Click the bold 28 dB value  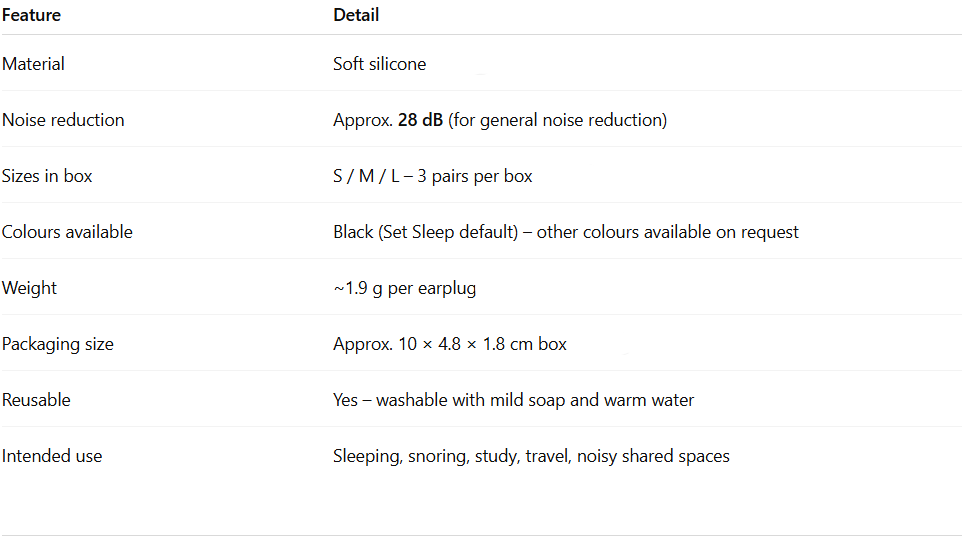[x=420, y=120]
